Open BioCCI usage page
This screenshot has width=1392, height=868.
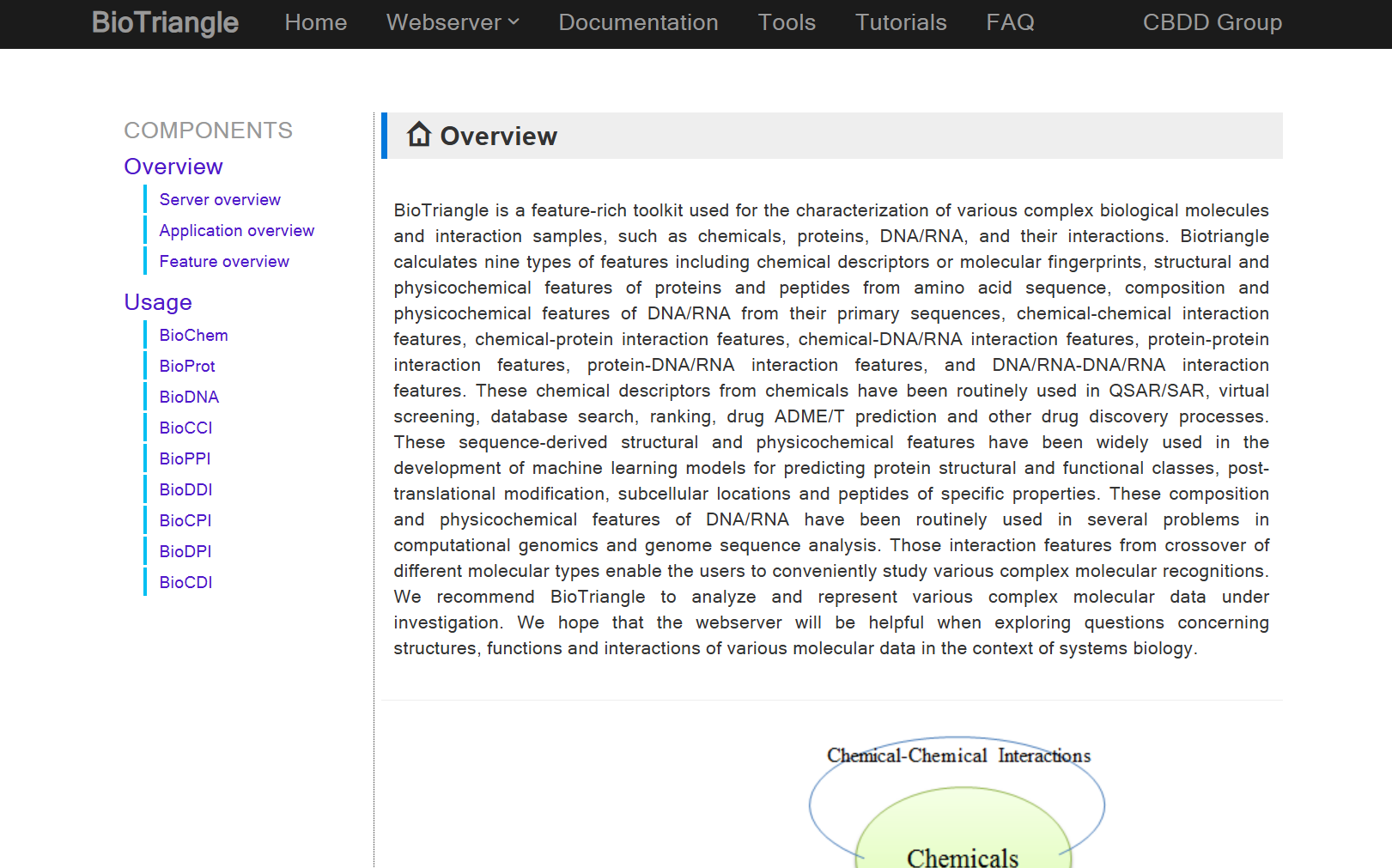185,428
